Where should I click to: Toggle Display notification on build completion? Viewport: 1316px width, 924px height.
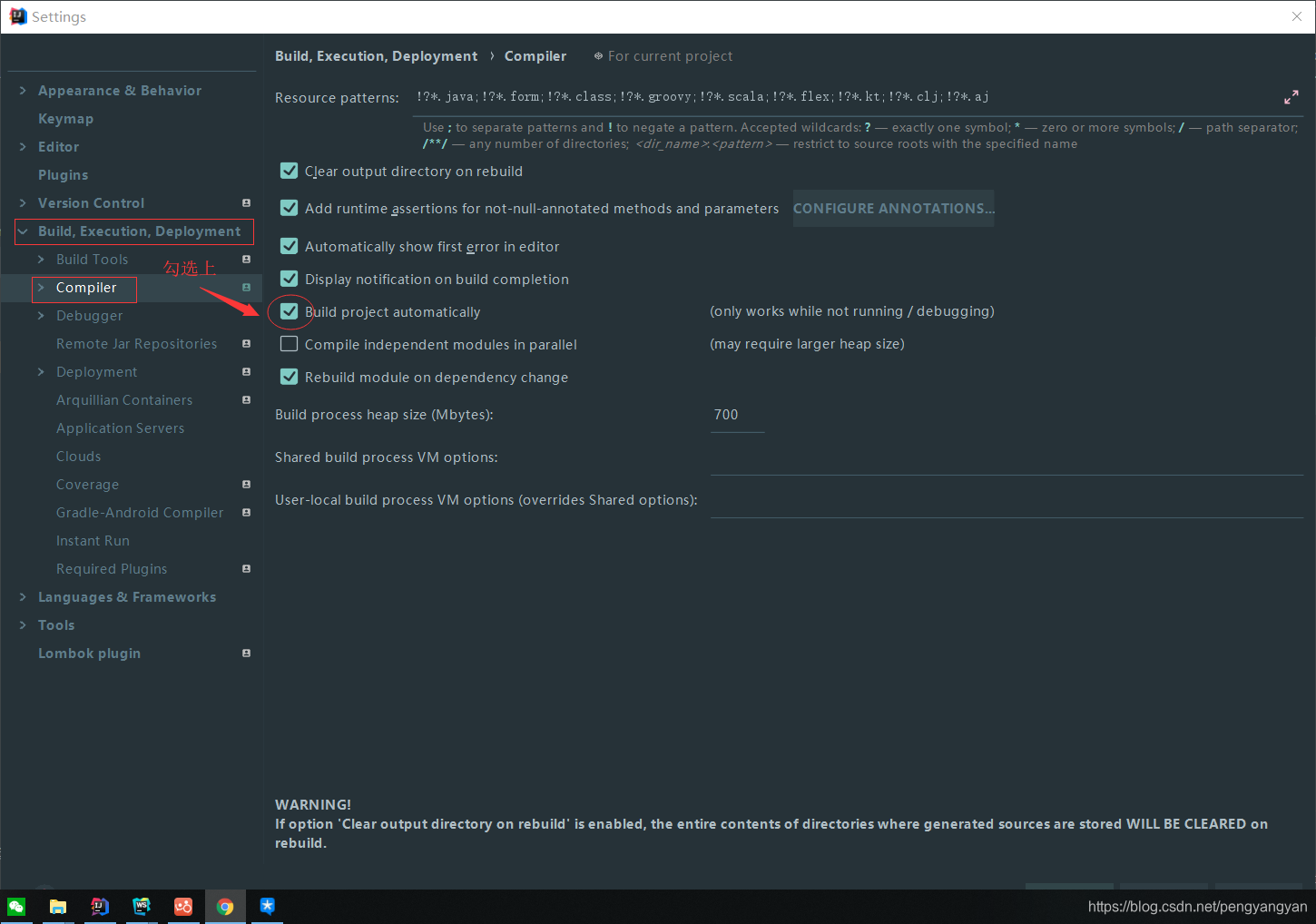(x=290, y=279)
